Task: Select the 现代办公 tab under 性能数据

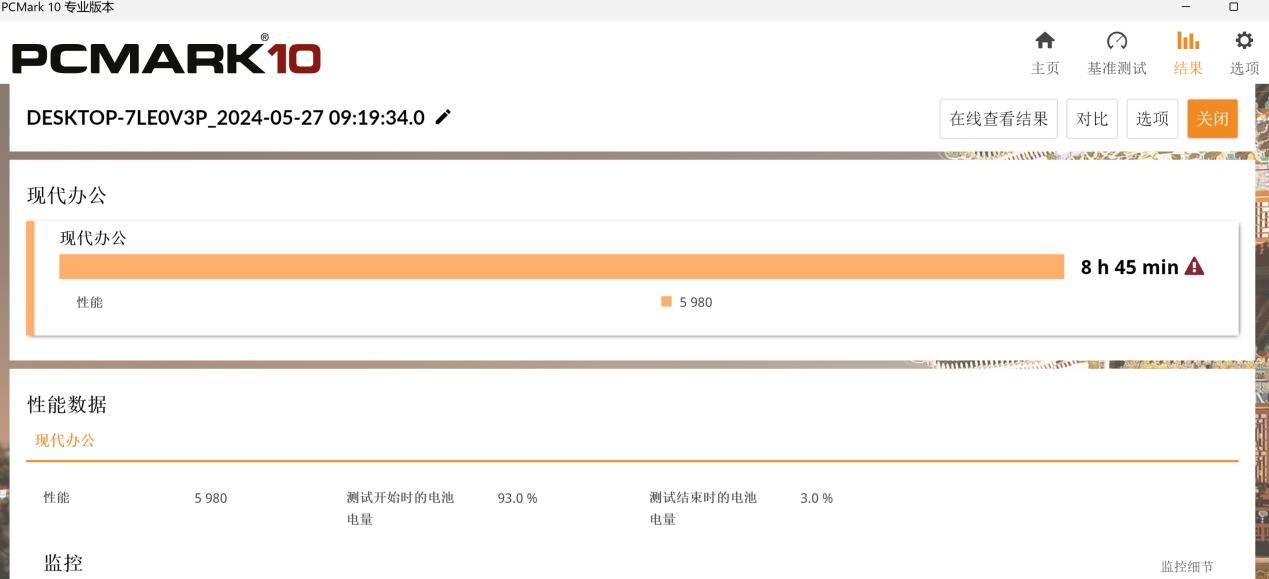Action: coord(65,440)
